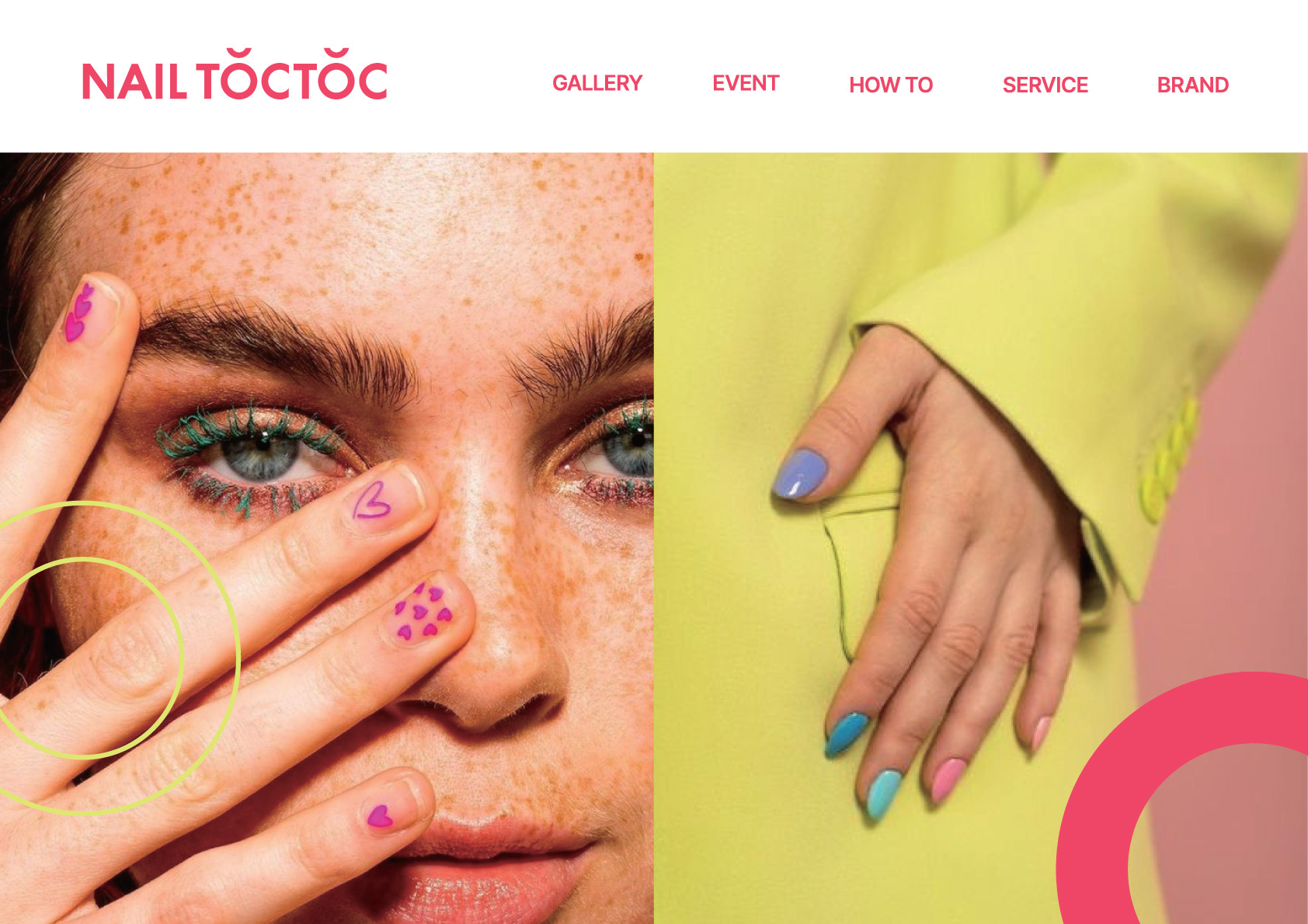
Task: Open the yellow suit hand photo
Action: click(x=981, y=538)
